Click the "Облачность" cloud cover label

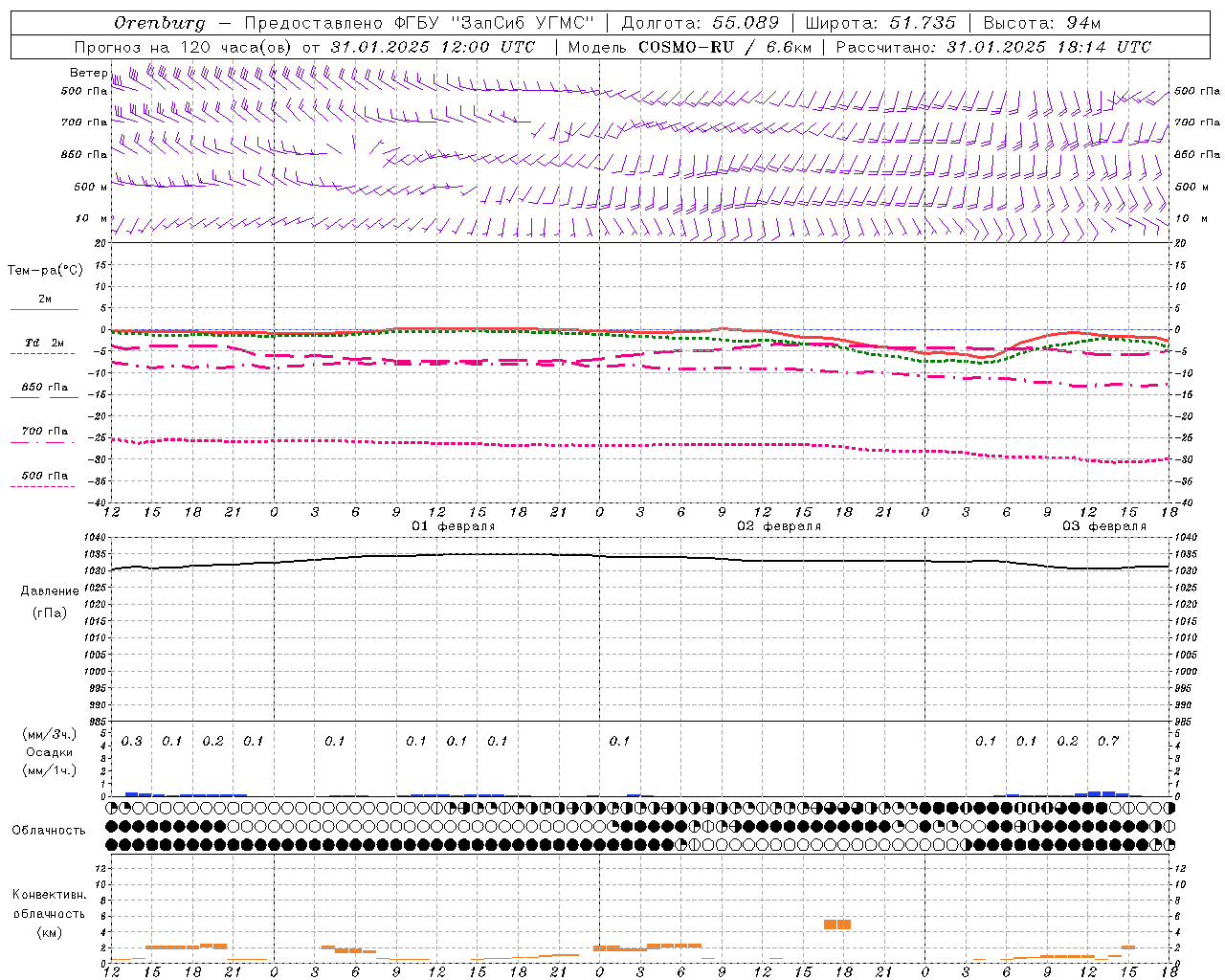49,831
